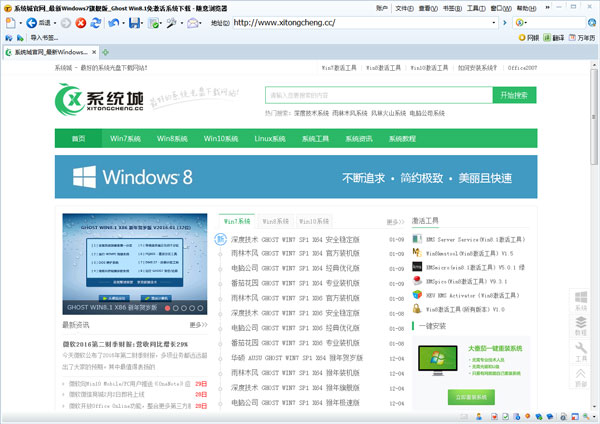The height and width of the screenshot is (424, 600).
Task: Switch to the Win8系统 list tab
Action: [x=276, y=221]
